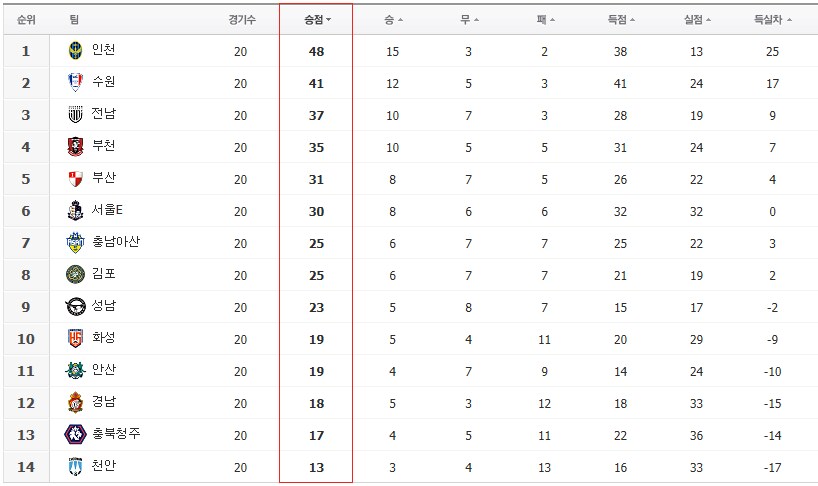The width and height of the screenshot is (818, 486).
Task: Sort the table by 승점 column
Action: pyautogui.click(x=317, y=20)
